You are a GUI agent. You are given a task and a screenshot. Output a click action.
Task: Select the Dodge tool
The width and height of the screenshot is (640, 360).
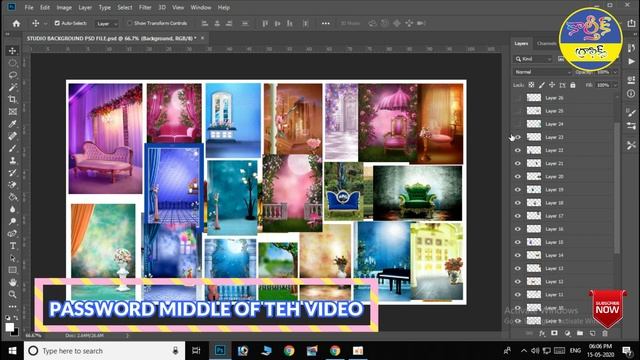12,221
